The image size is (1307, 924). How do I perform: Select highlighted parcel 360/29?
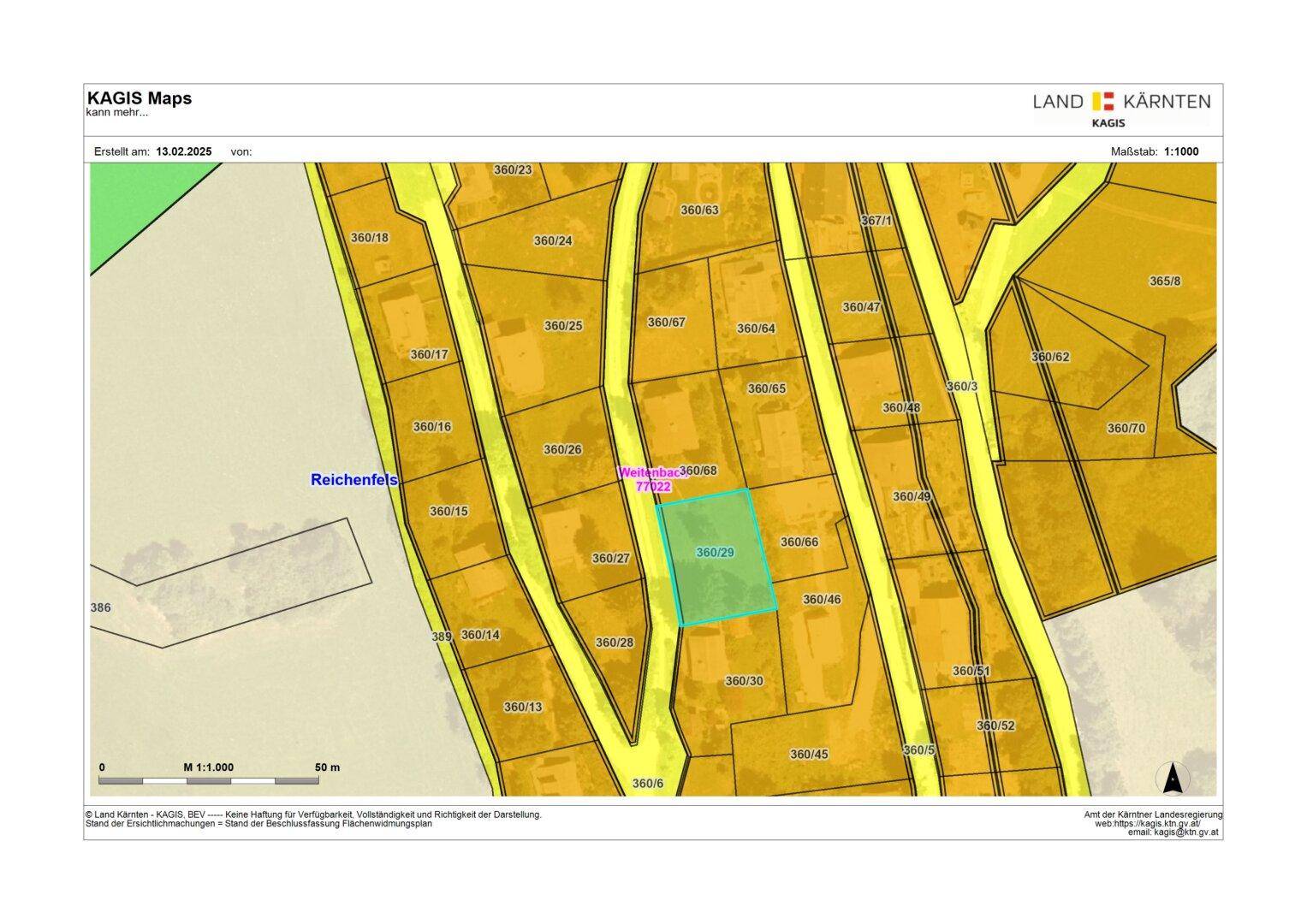tap(716, 556)
